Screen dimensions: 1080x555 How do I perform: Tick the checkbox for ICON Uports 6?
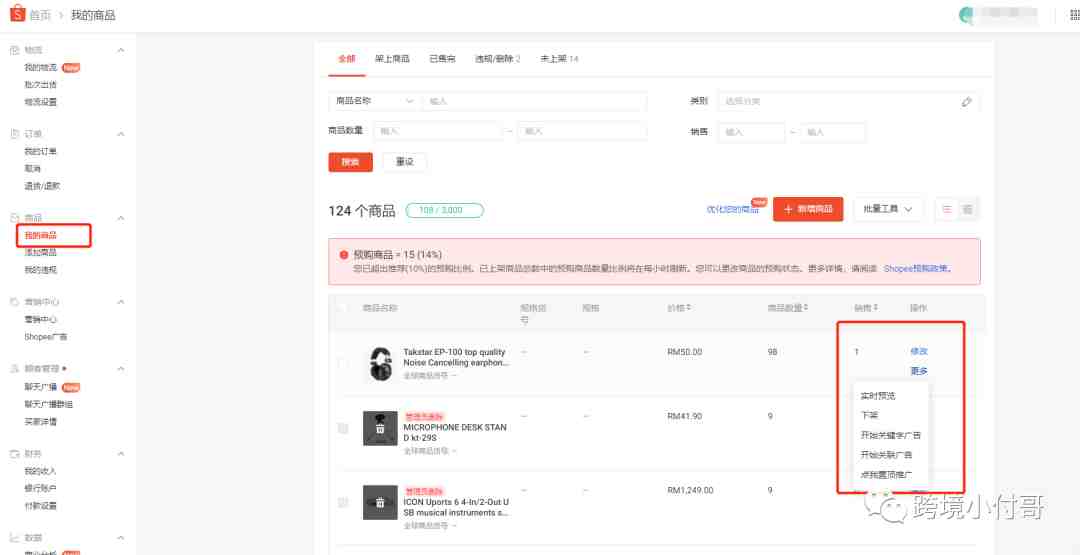click(x=343, y=503)
